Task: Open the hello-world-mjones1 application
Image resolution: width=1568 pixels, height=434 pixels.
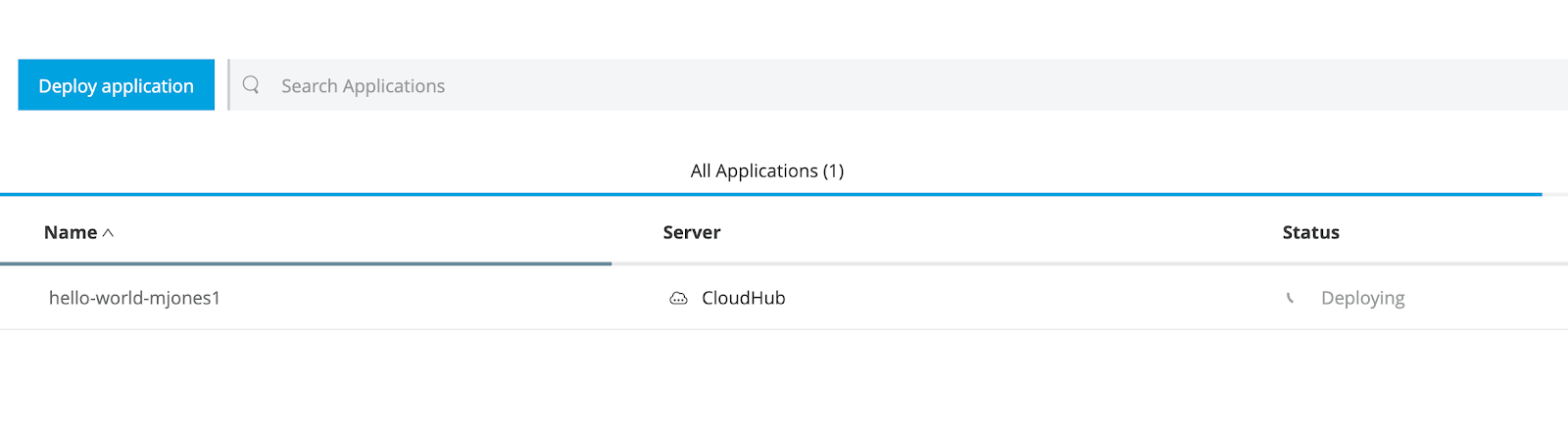Action: tap(134, 298)
